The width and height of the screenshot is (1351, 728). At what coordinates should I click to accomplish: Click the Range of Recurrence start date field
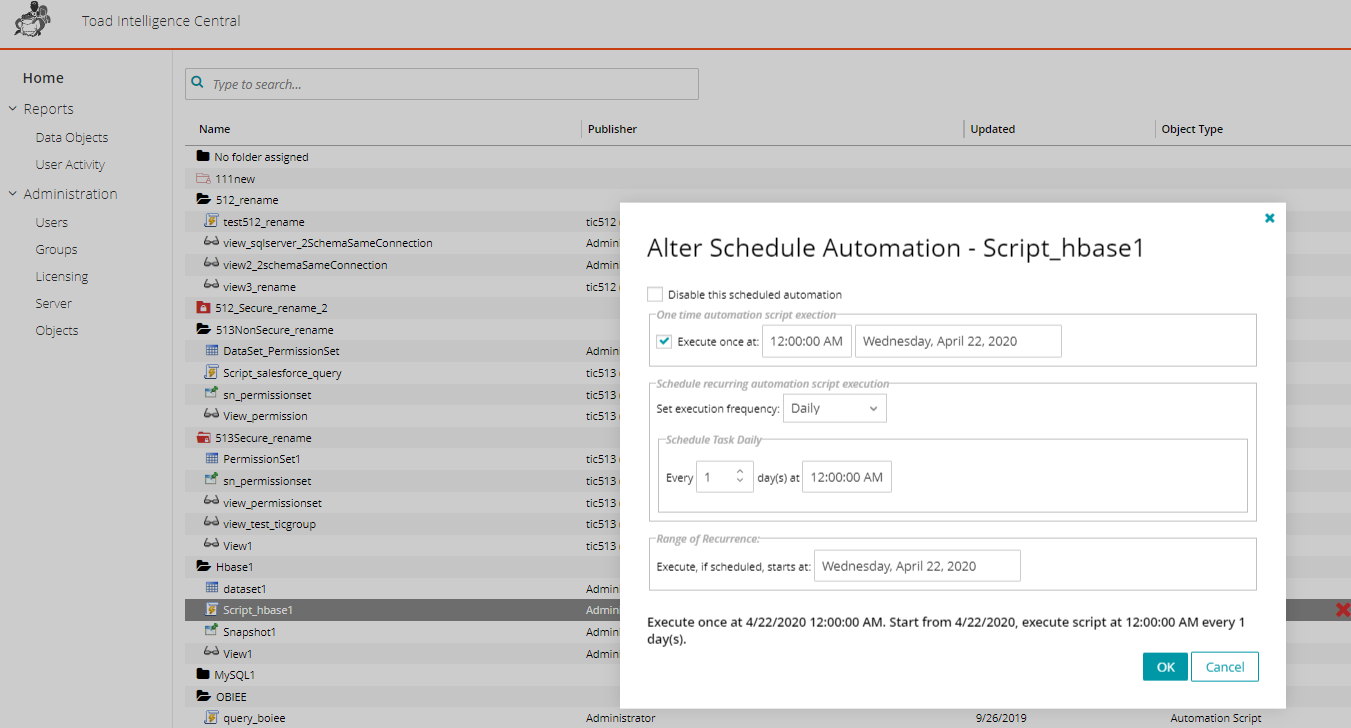click(x=917, y=566)
